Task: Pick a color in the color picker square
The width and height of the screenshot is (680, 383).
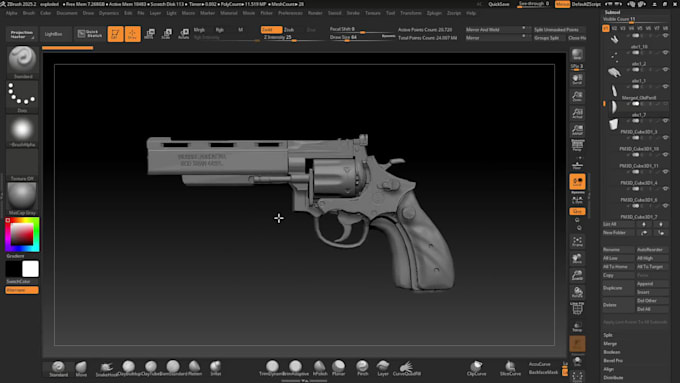Action: coord(22,234)
